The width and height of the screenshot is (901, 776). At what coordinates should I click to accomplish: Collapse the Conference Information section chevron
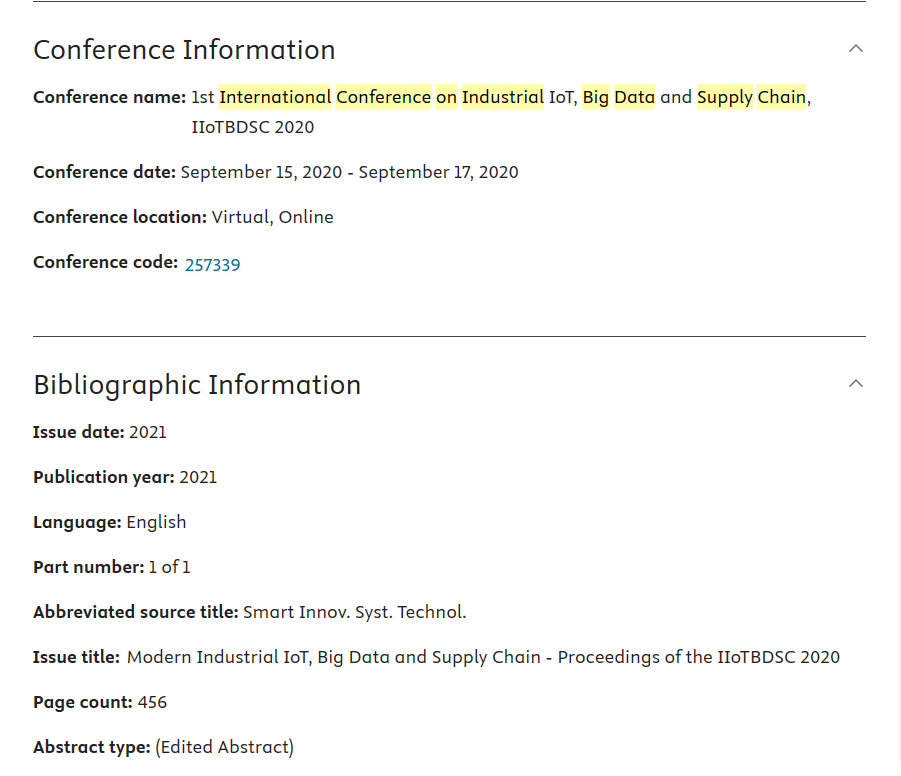[855, 48]
